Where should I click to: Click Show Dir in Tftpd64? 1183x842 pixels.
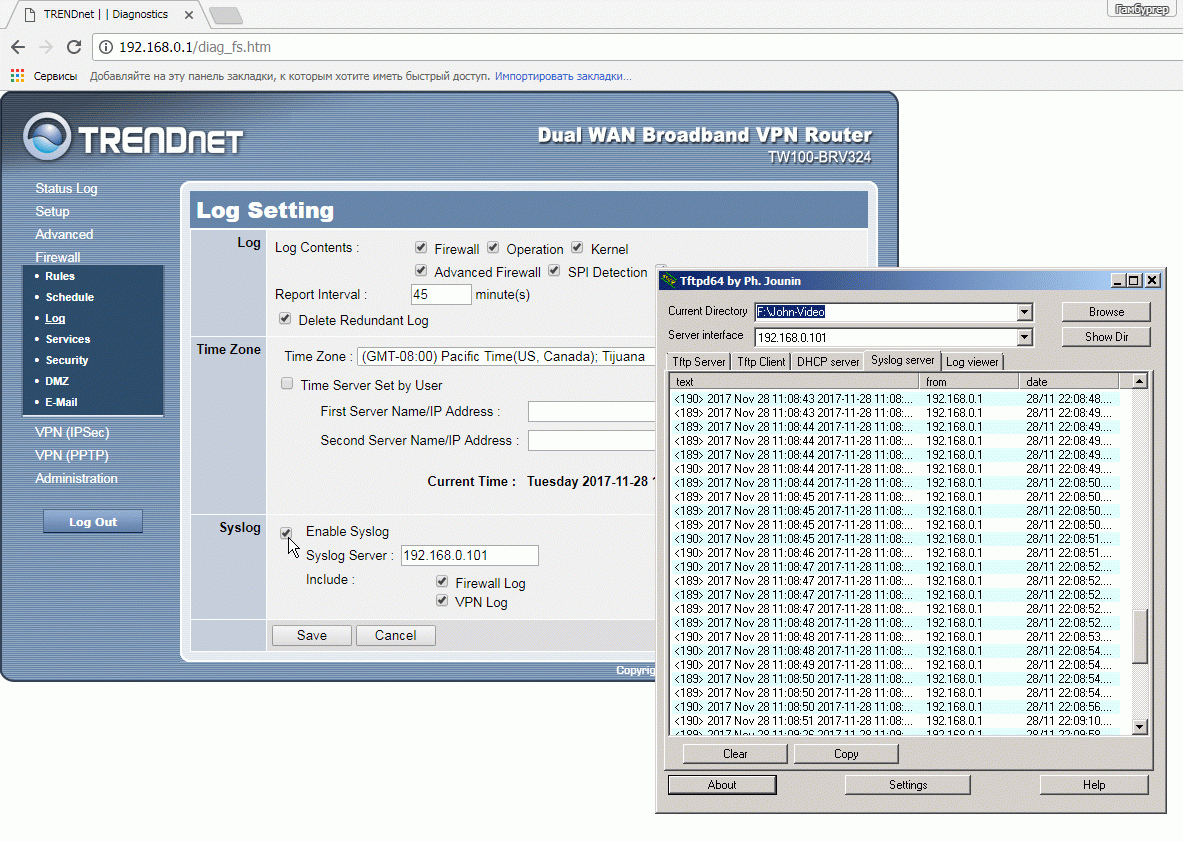pos(1106,336)
